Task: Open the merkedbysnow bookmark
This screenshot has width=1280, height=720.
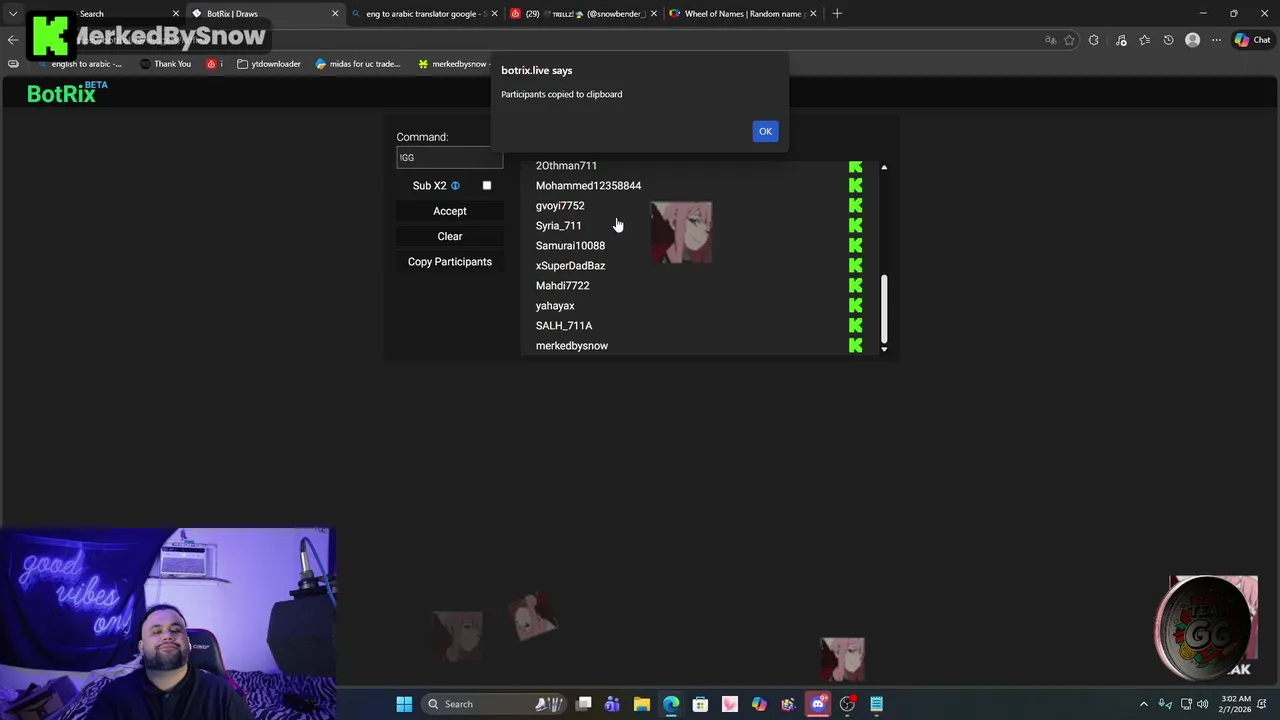Action: pos(454,64)
